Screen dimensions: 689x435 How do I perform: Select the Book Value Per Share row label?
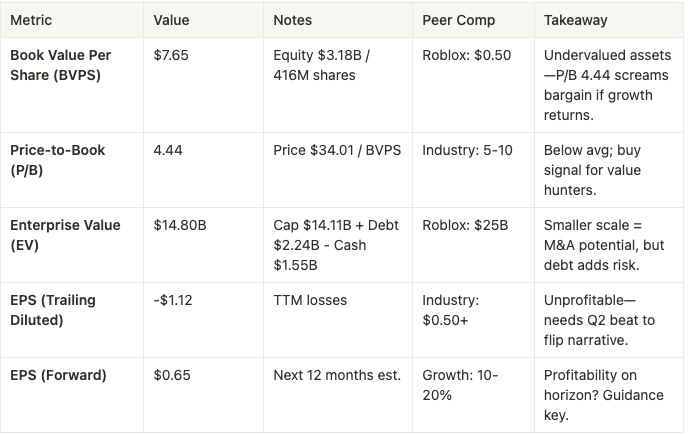click(60, 65)
